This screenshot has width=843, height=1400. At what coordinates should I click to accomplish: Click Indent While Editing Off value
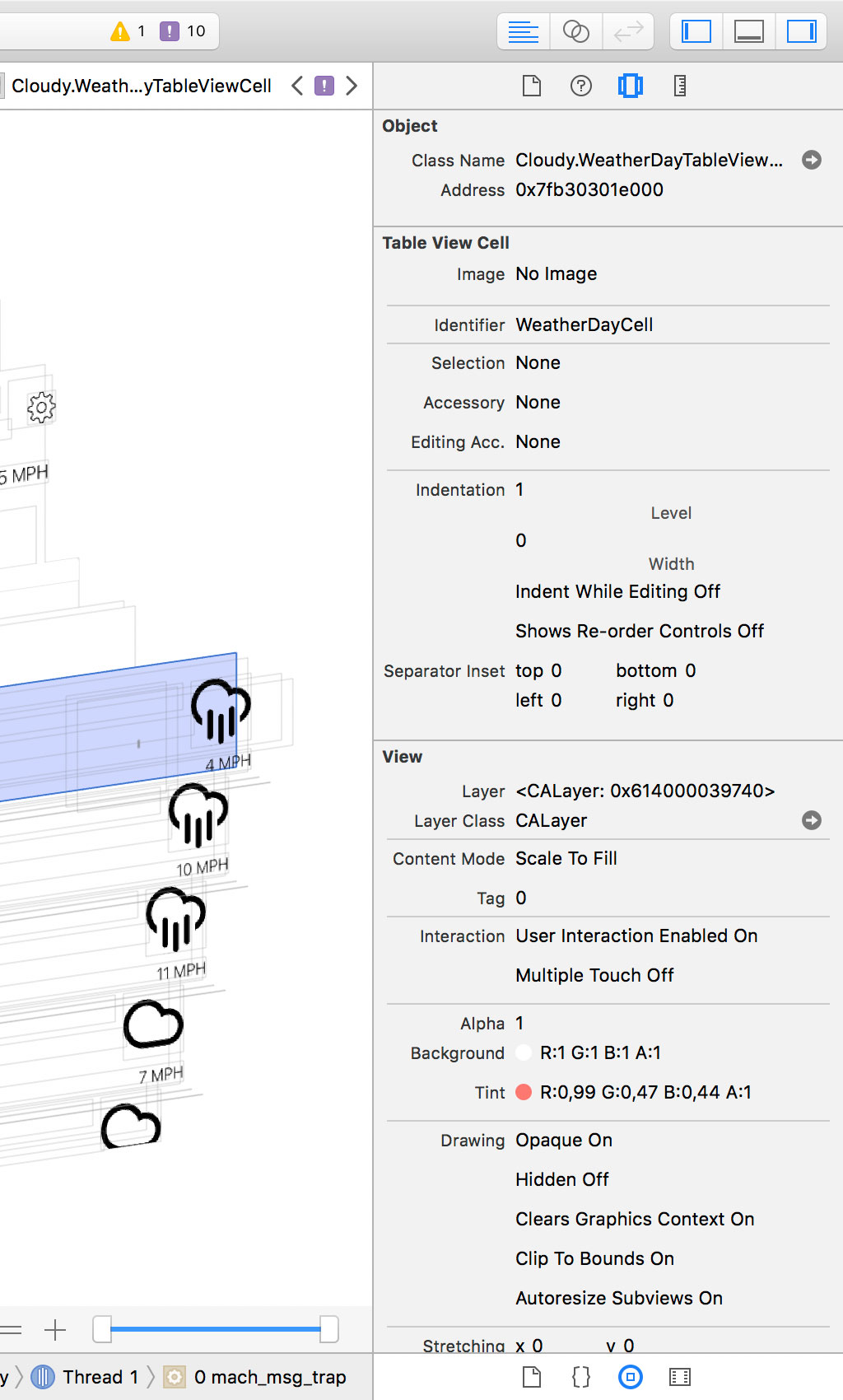617,592
